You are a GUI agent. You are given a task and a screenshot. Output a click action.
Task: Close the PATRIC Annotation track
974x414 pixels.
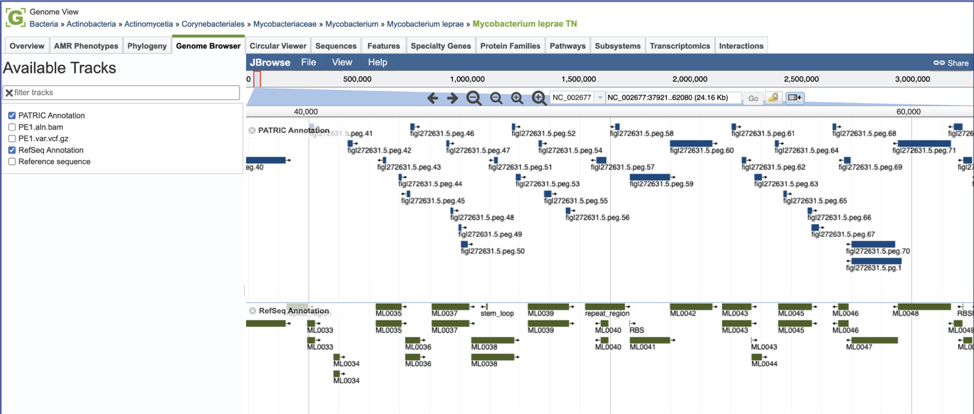coord(252,131)
